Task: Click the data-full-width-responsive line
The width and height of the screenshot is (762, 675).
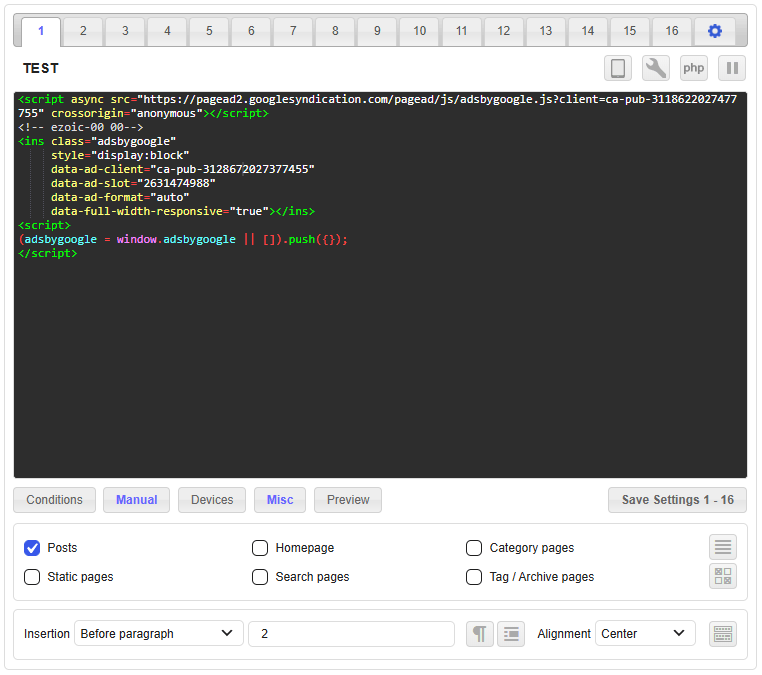Action: 183,211
